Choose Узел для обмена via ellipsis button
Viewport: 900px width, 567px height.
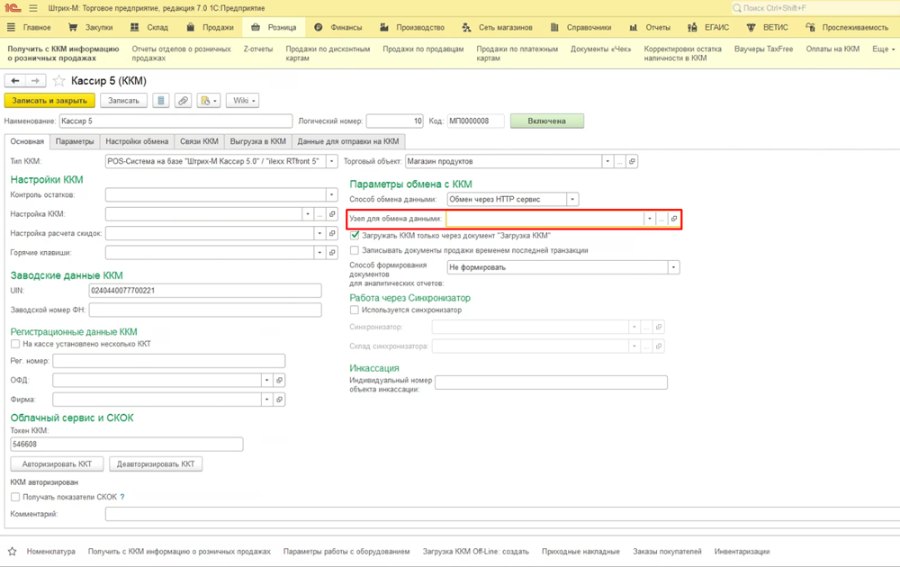pos(662,219)
